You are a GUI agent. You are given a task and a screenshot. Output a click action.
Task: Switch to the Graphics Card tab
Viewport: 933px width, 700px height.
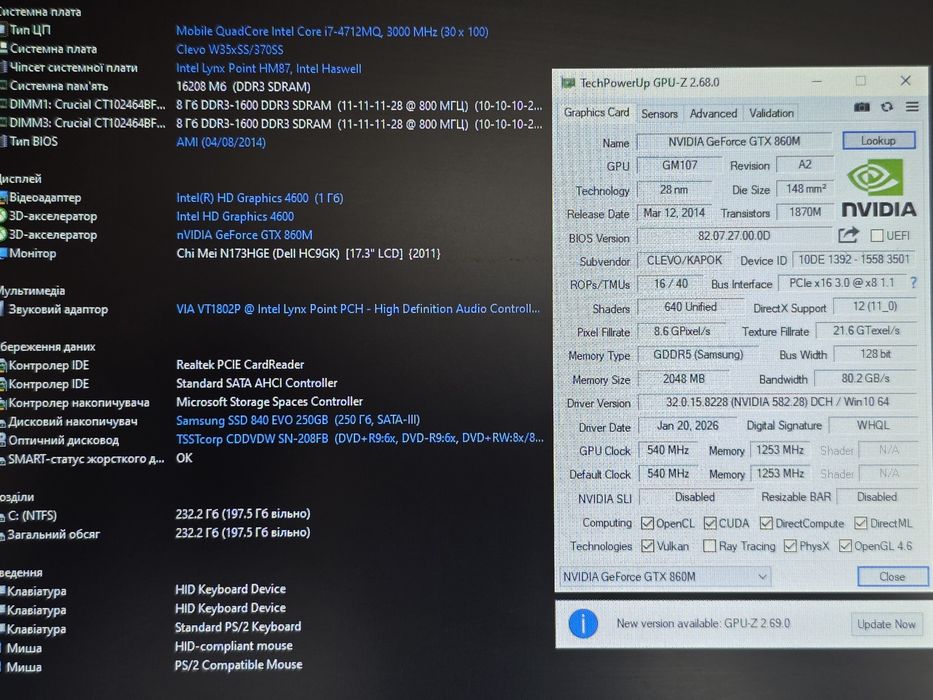tap(596, 112)
